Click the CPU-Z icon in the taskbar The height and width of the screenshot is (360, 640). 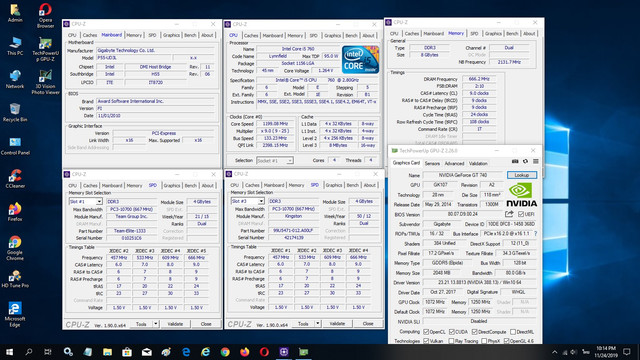tap(284, 351)
